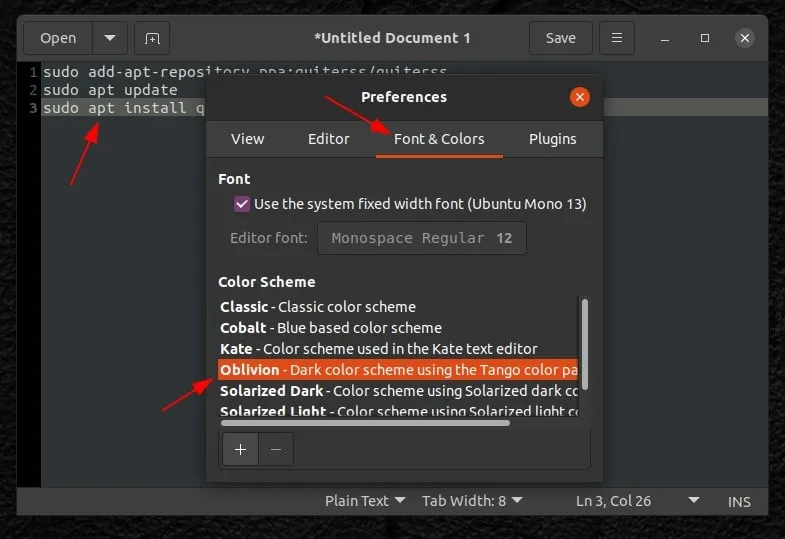The width and height of the screenshot is (785, 539).
Task: Click the Open button
Action: pyautogui.click(x=58, y=38)
